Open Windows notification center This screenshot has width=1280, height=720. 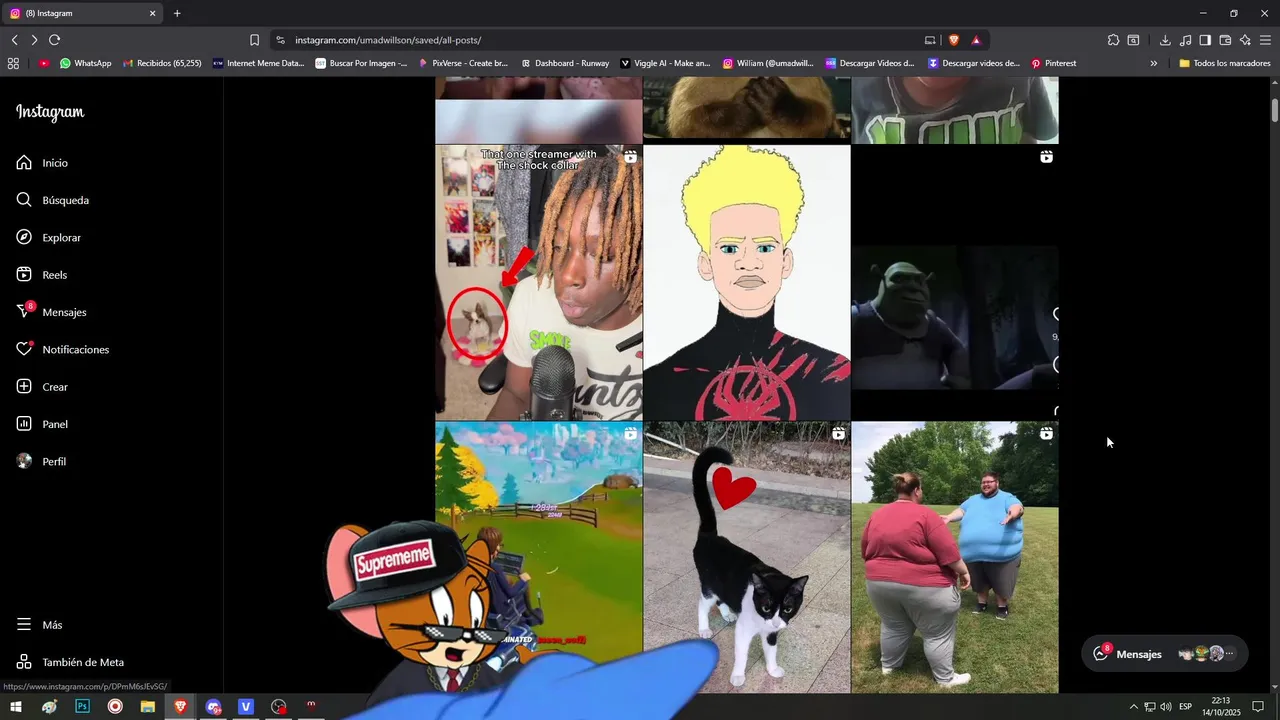(x=1258, y=707)
